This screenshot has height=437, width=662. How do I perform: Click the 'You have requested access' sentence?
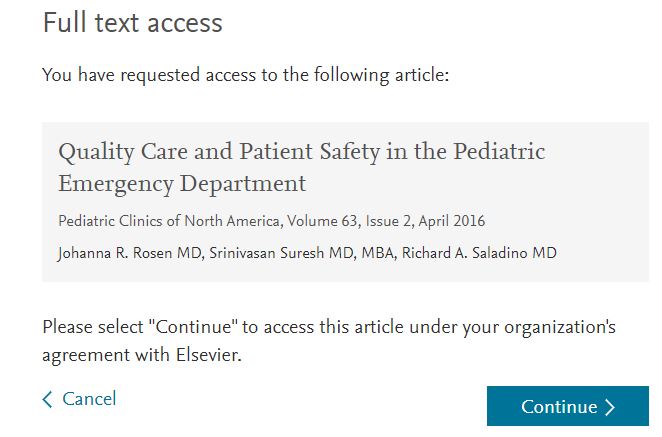point(246,76)
